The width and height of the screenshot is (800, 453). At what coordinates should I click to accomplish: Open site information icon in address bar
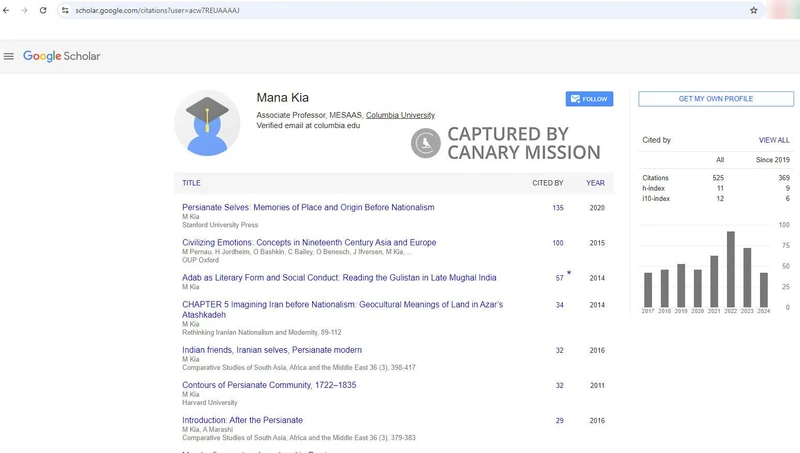tap(65, 10)
